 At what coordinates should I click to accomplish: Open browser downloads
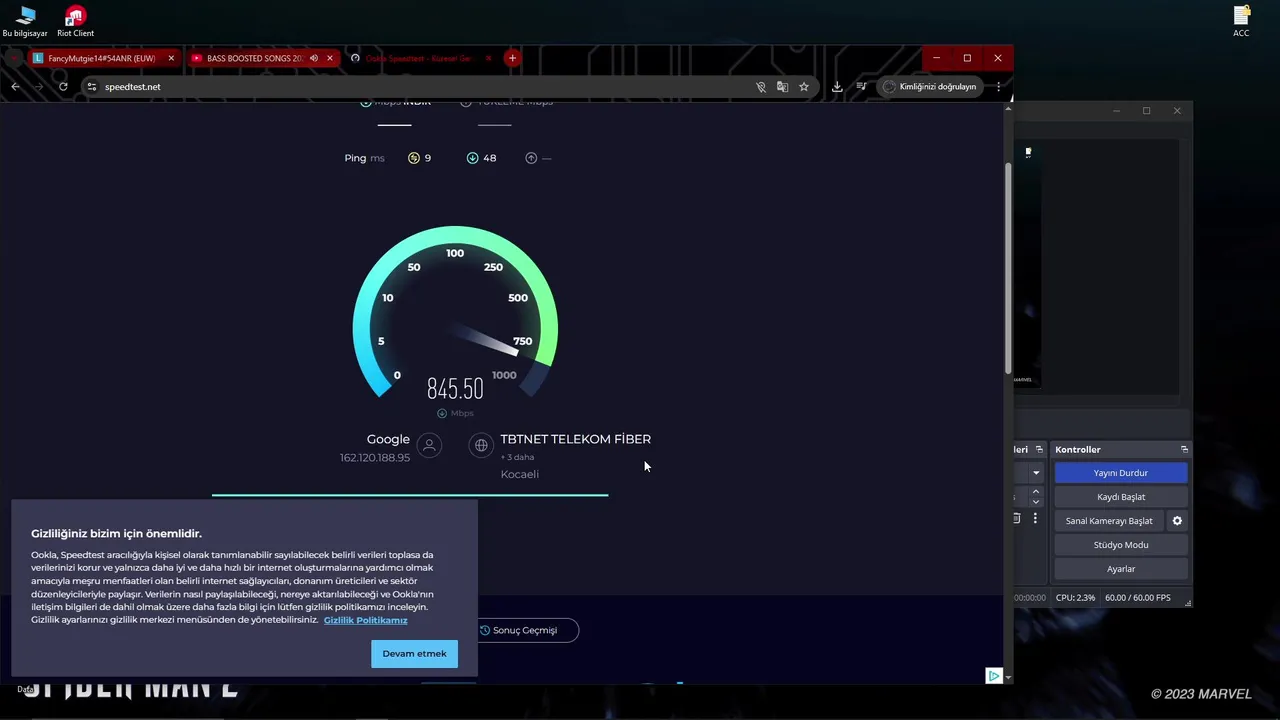click(x=837, y=87)
